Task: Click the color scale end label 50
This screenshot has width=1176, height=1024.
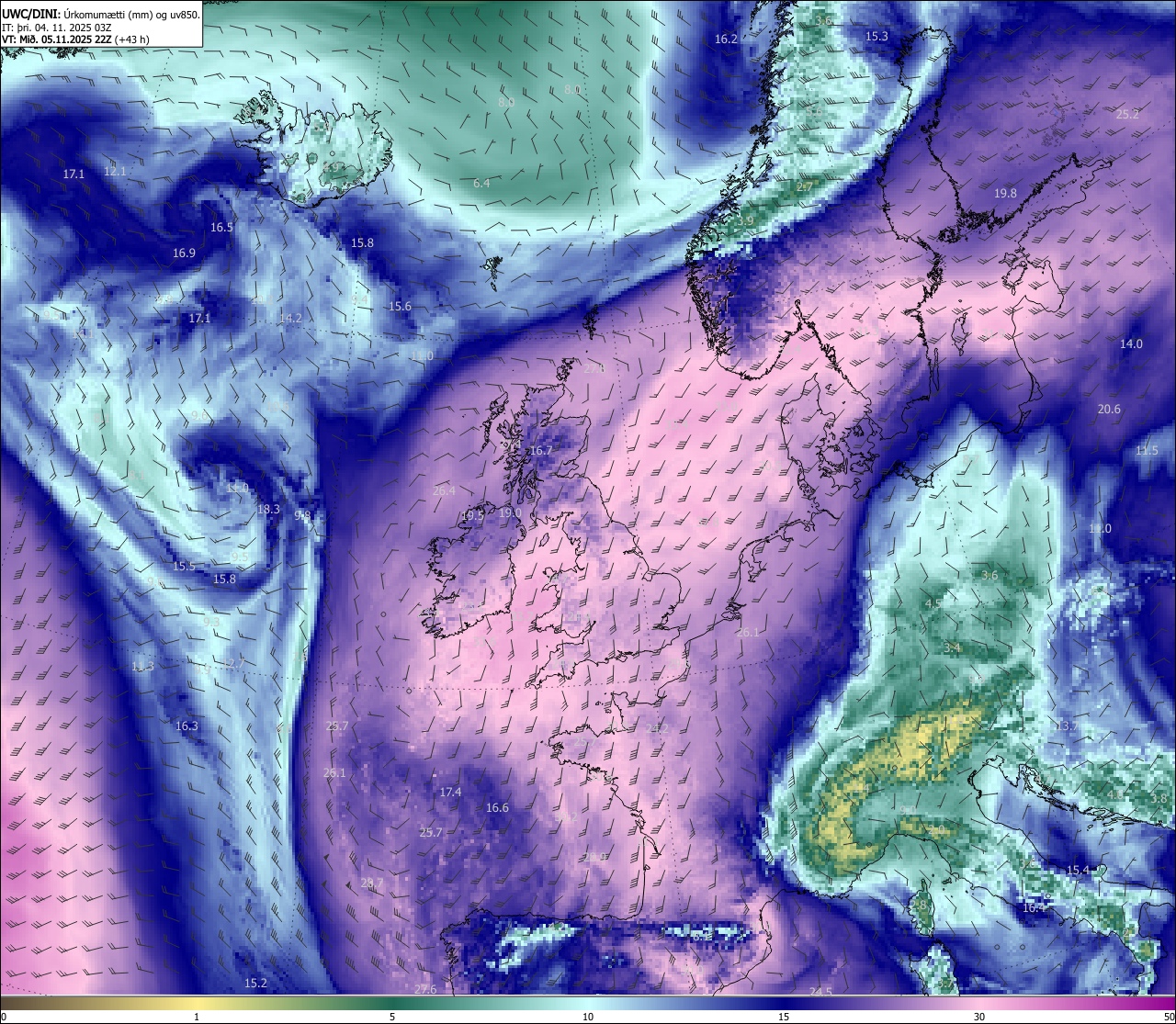Action: pos(1168,1017)
